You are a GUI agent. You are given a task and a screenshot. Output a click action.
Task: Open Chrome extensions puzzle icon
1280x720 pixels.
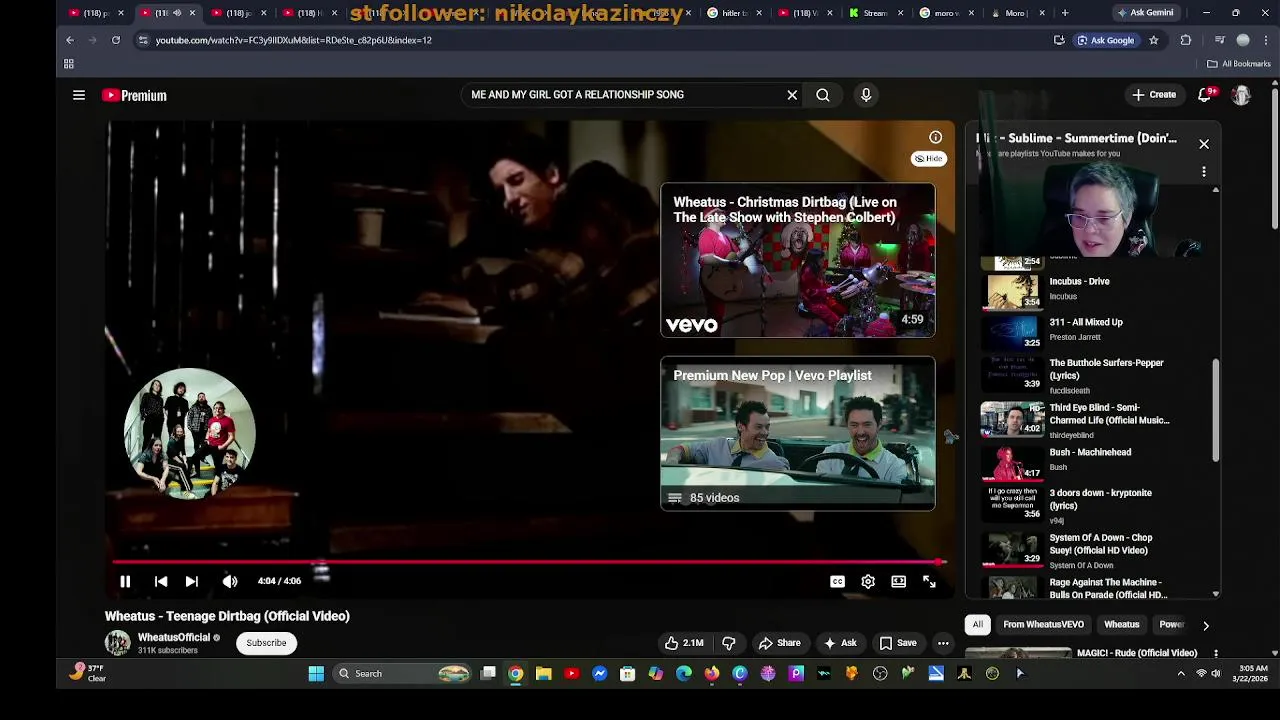point(1186,40)
